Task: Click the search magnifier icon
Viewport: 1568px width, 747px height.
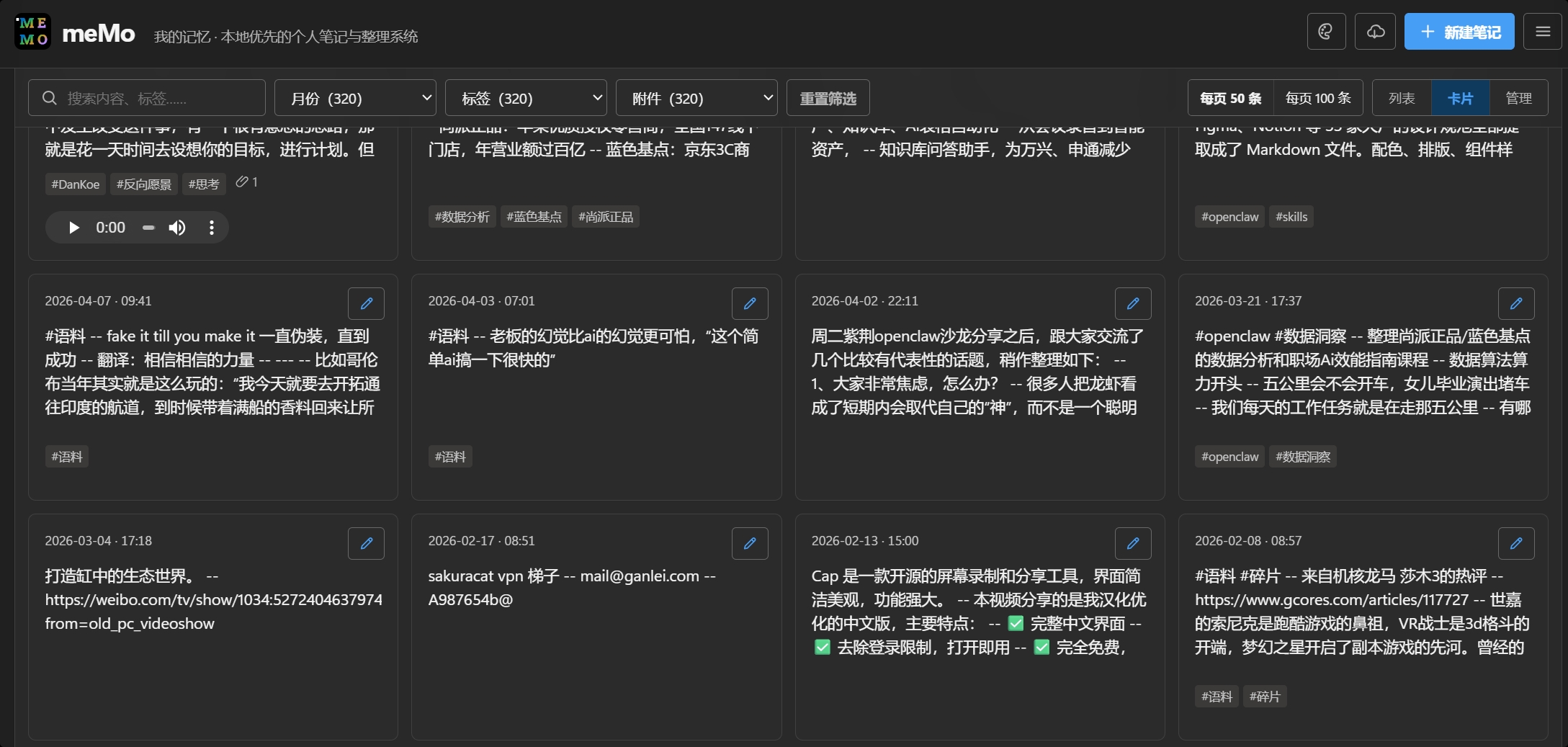Action: [50, 98]
